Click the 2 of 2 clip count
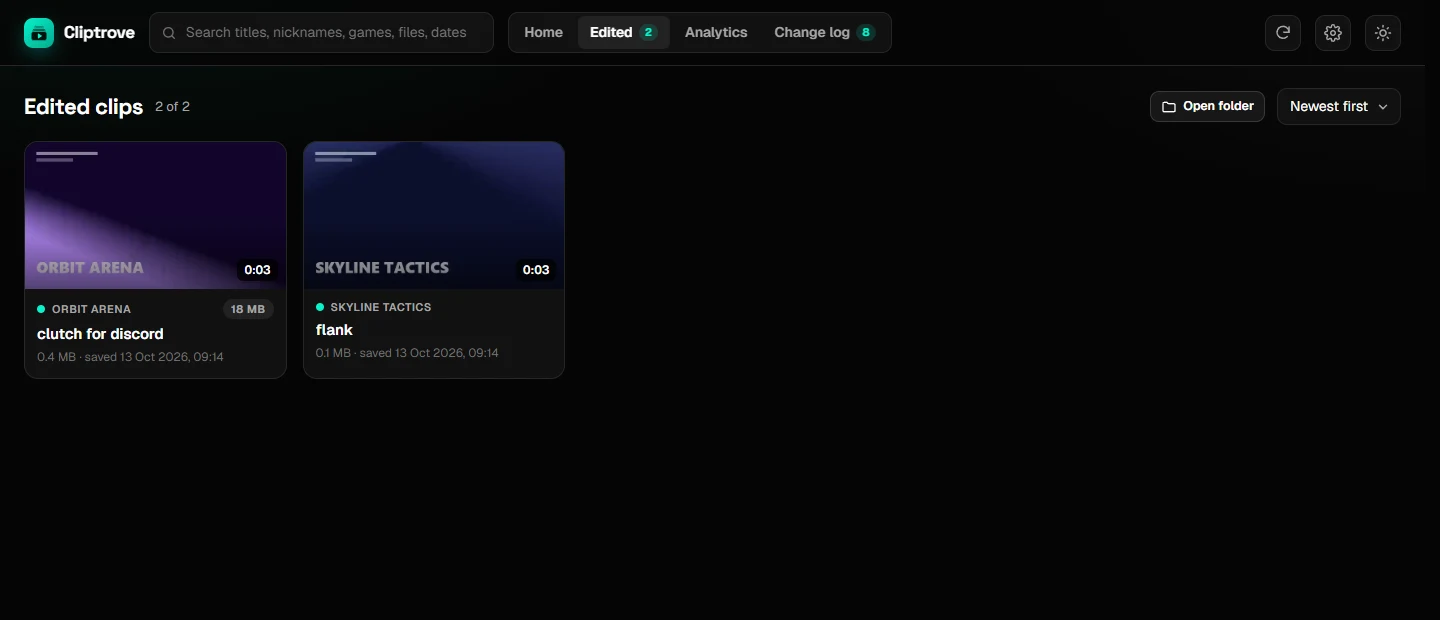 [172, 107]
